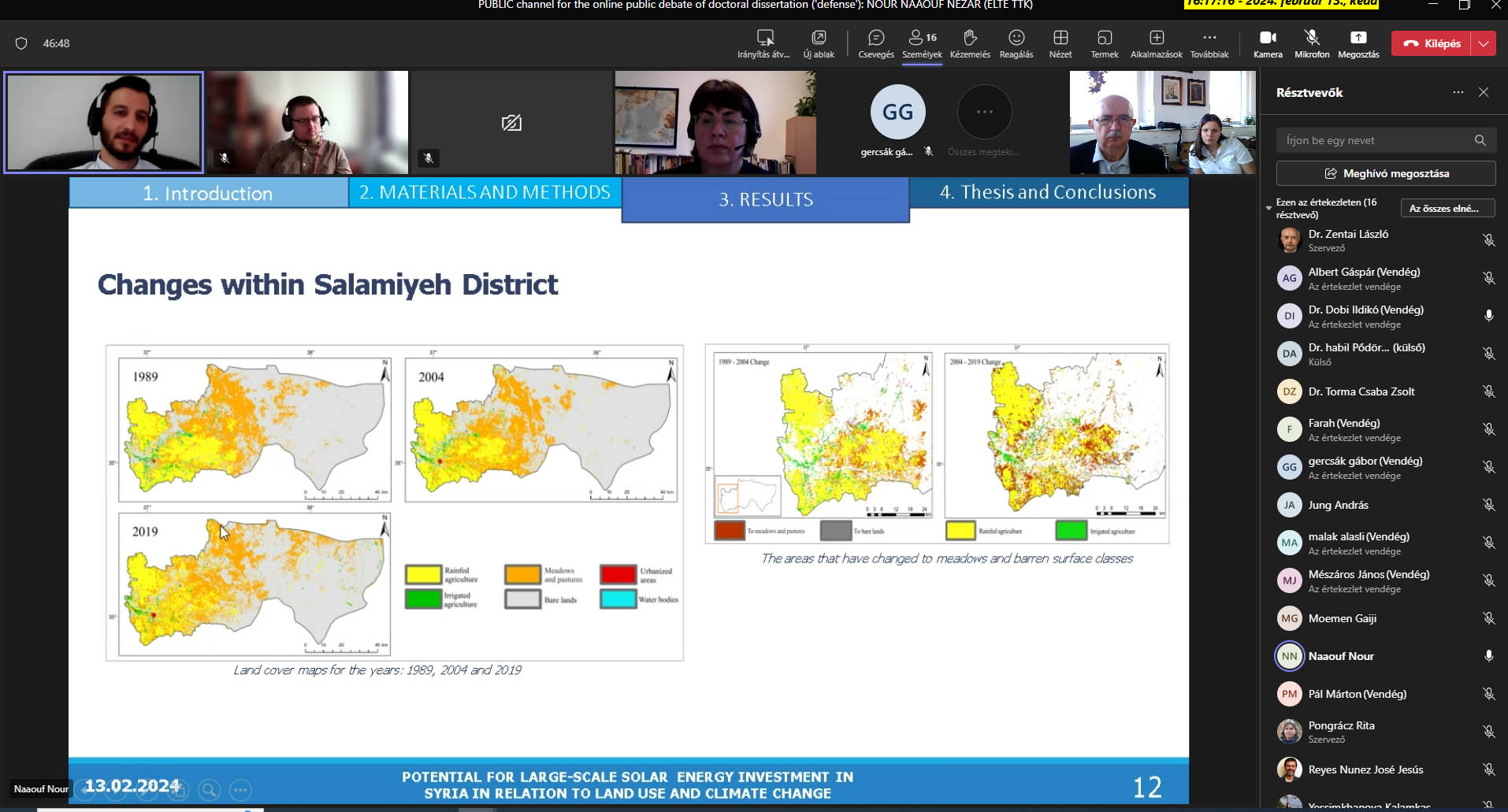The height and width of the screenshot is (812, 1508).
Task: Close the Résztvevők panel
Action: point(1484,92)
